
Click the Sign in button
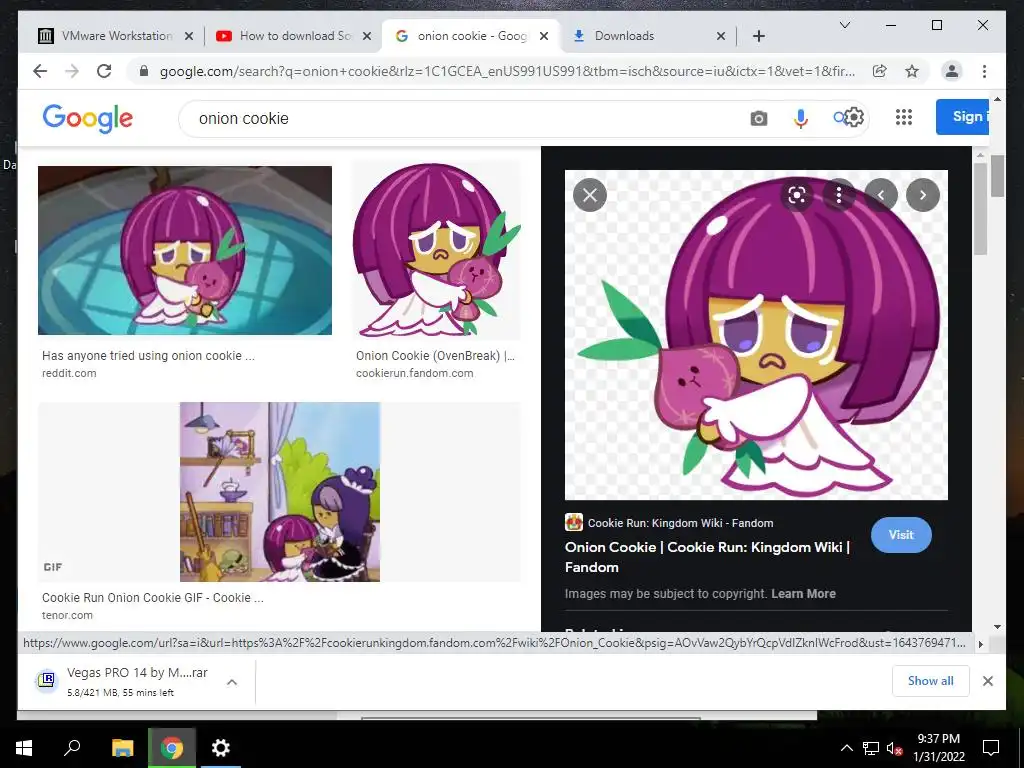coord(963,117)
